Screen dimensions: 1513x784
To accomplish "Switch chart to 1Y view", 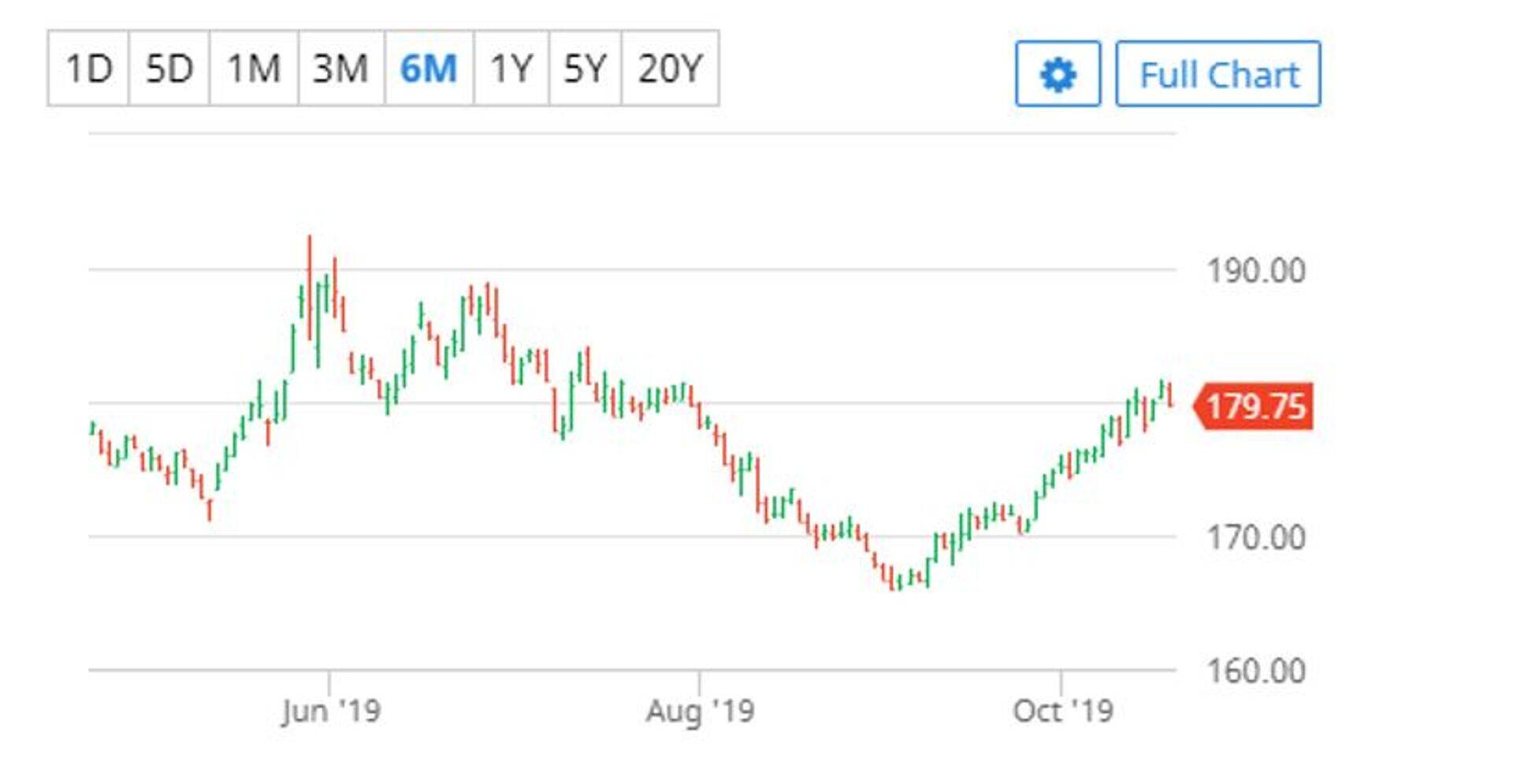I will pos(511,69).
